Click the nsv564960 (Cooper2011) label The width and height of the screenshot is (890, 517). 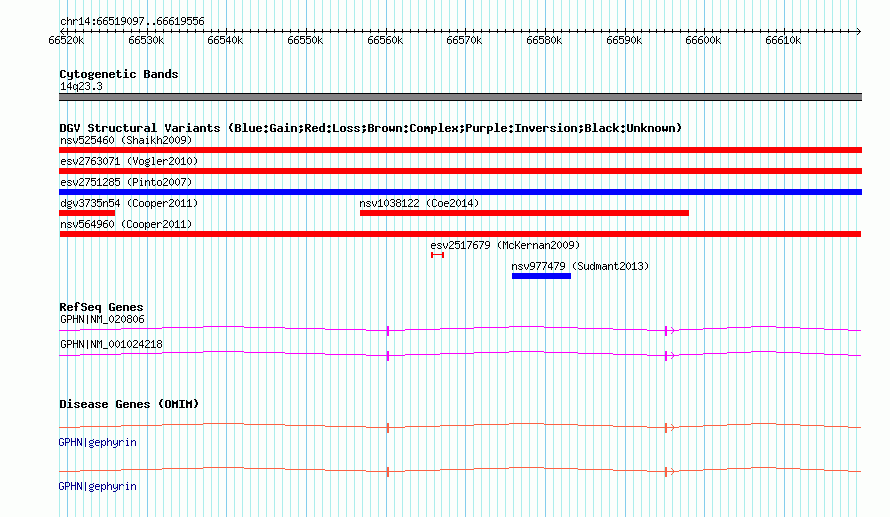pyautogui.click(x=126, y=224)
